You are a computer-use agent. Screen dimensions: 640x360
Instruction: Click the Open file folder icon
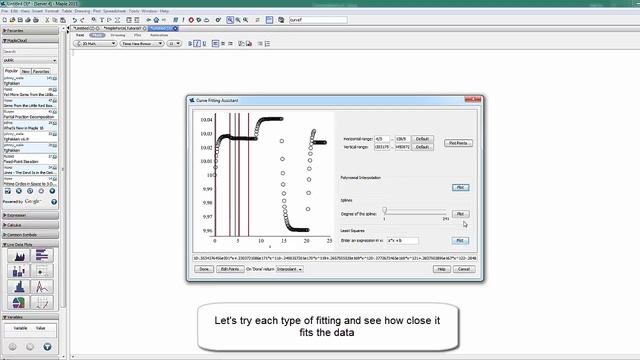12,20
